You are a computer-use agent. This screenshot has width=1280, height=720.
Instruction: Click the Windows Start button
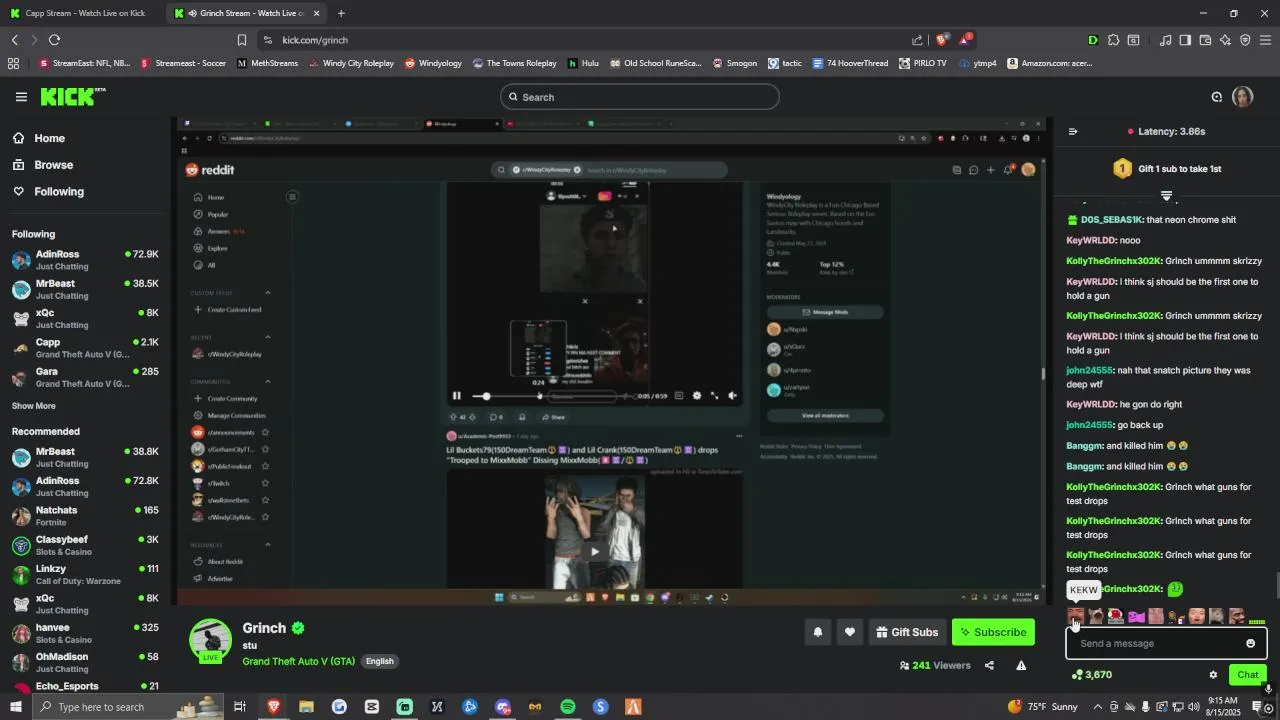[15, 707]
